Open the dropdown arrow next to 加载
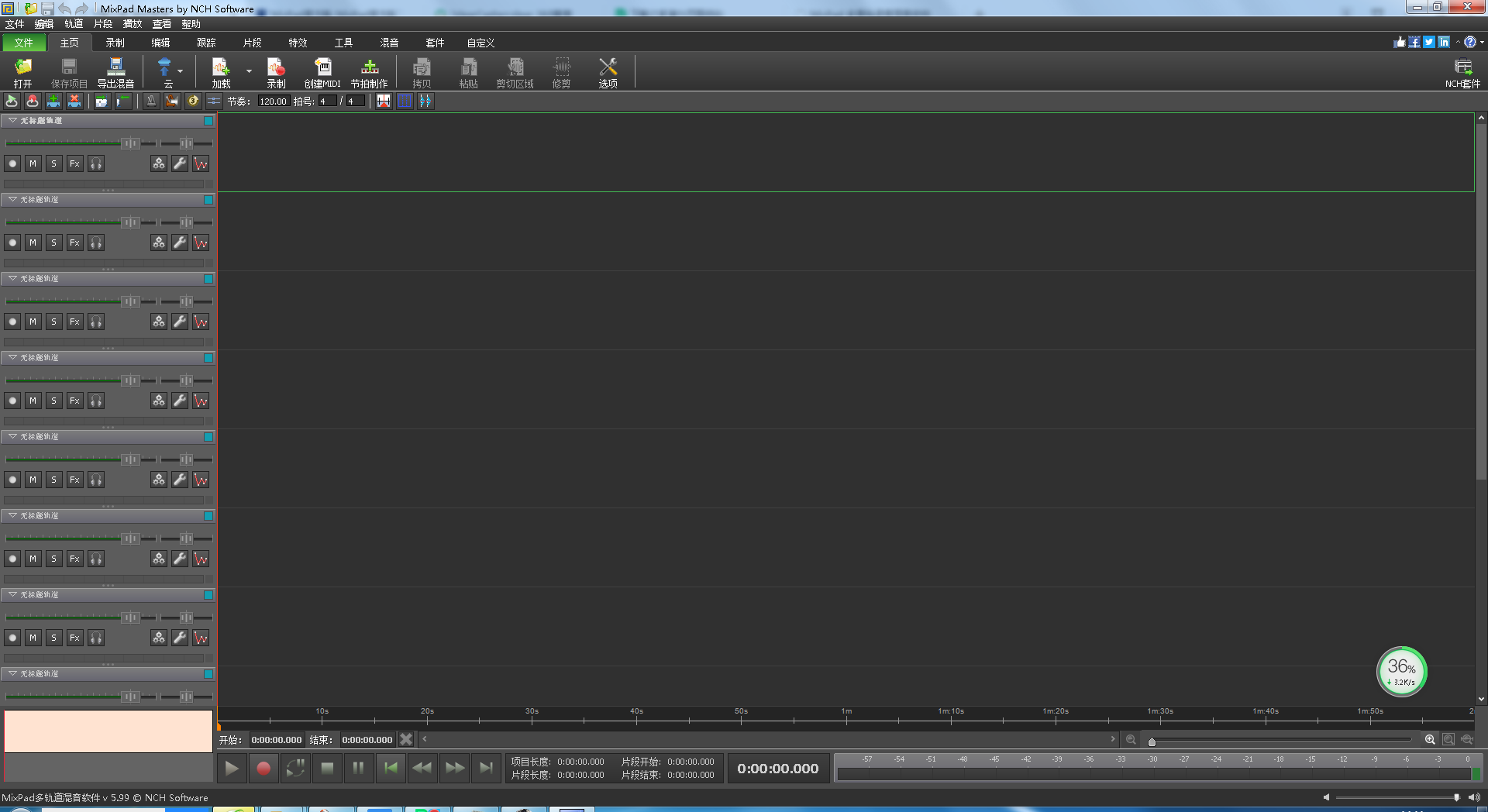This screenshot has width=1488, height=812. tap(249, 71)
